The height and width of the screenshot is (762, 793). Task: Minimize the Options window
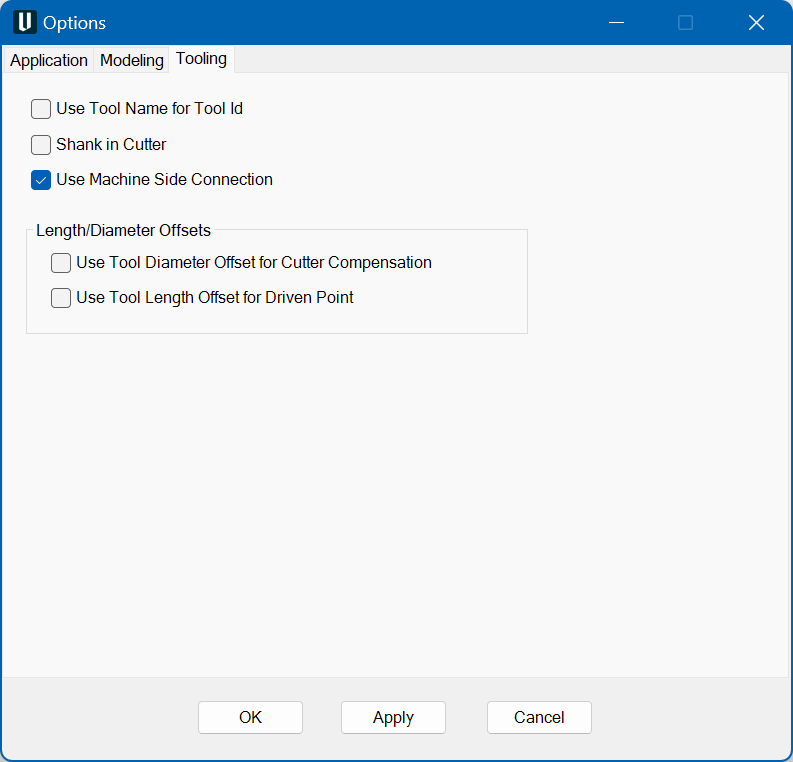616,22
